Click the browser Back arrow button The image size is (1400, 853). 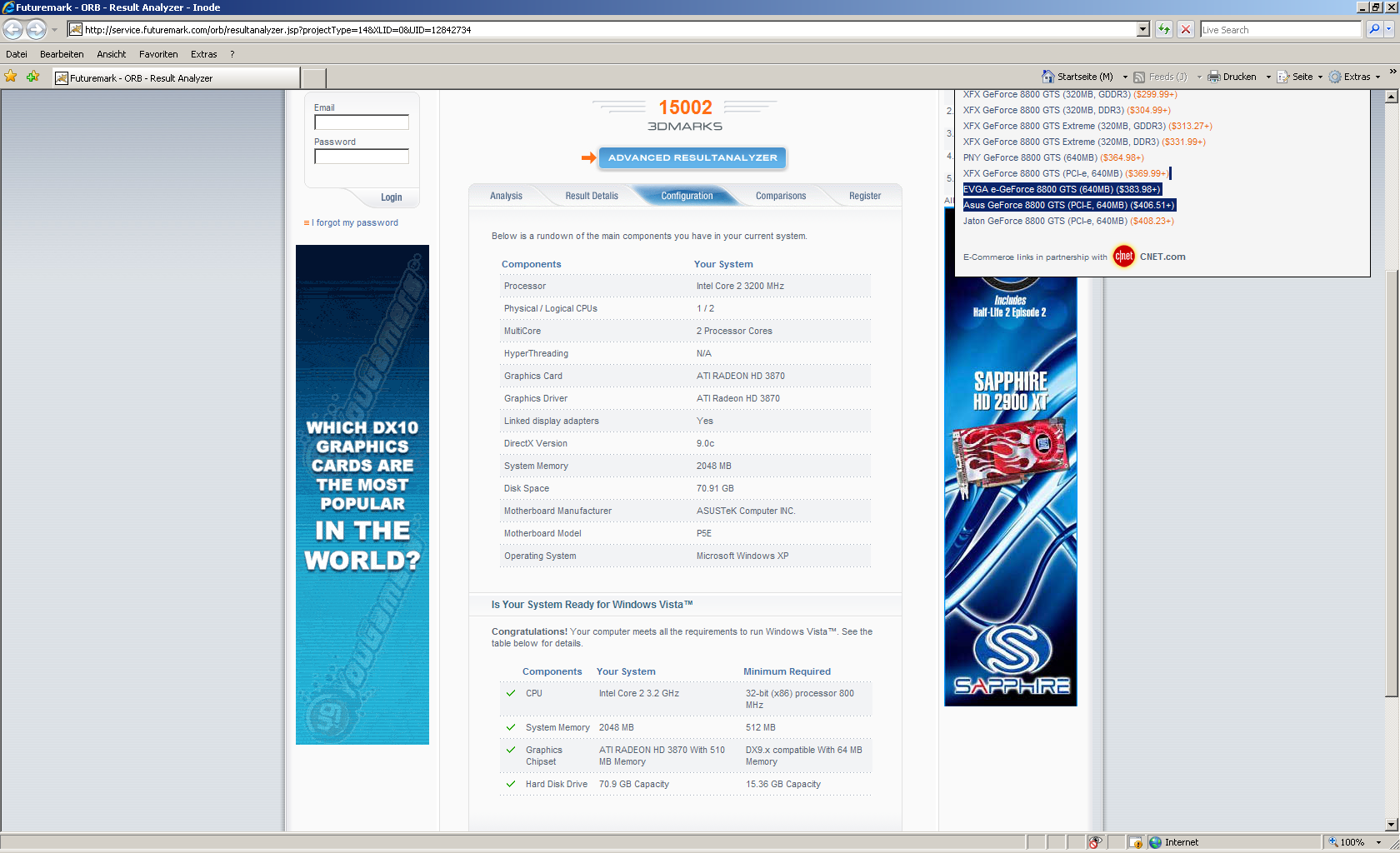pyautogui.click(x=12, y=29)
